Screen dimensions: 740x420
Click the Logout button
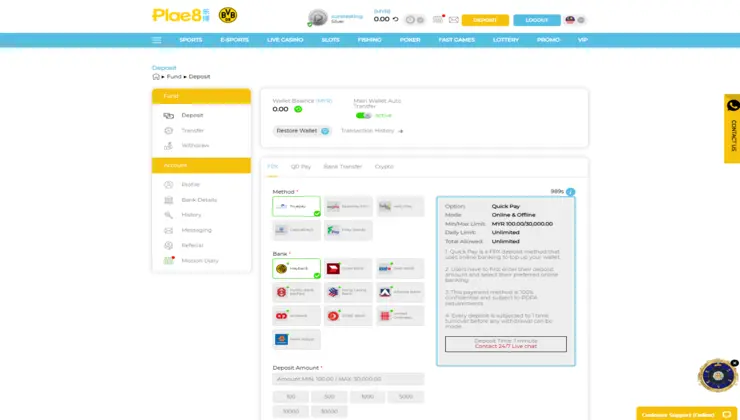(x=537, y=20)
